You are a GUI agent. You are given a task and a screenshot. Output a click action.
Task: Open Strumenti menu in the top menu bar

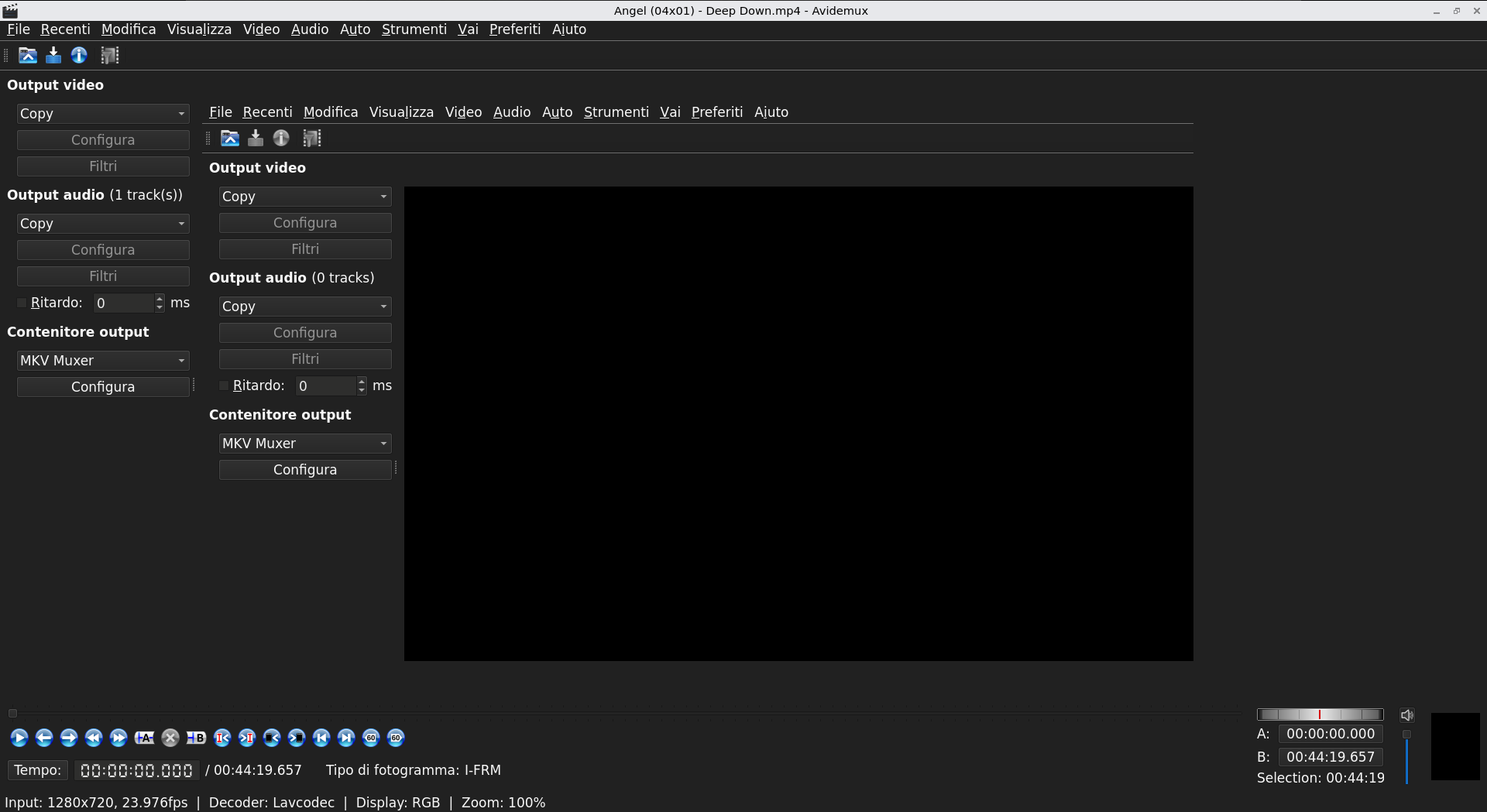coord(414,29)
